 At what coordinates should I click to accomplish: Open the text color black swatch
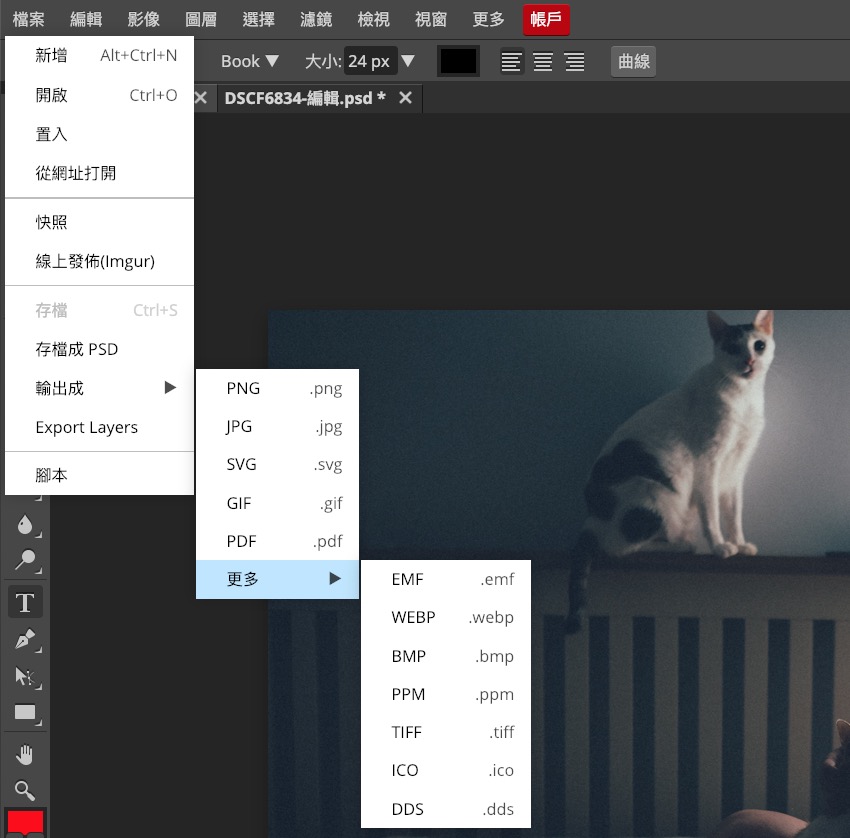coord(458,61)
